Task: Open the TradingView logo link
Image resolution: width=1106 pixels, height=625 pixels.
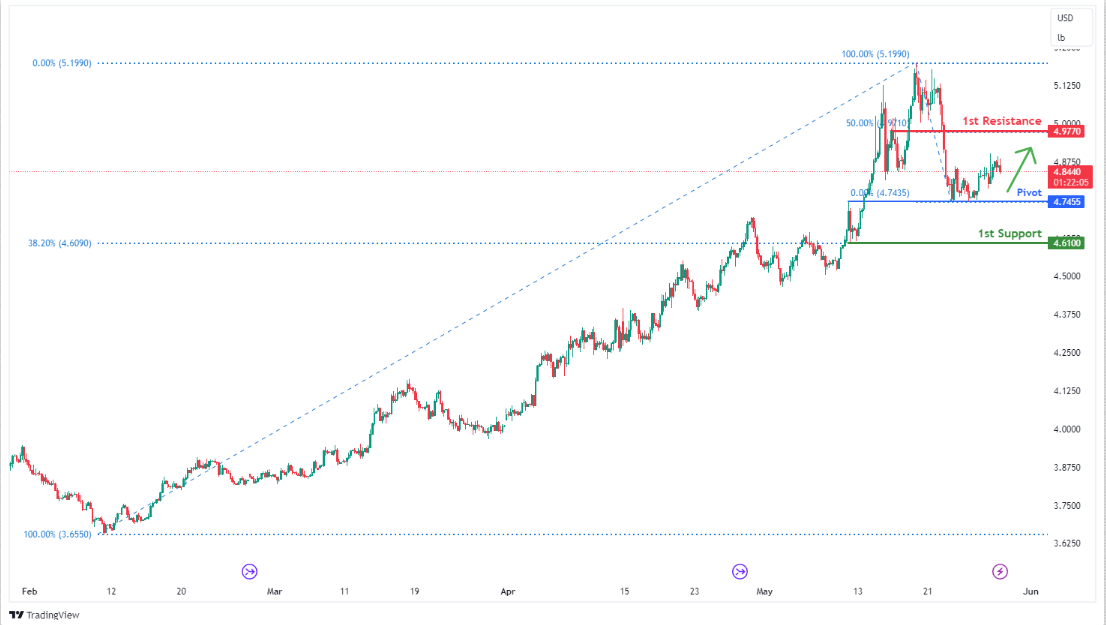Action: tap(44, 615)
